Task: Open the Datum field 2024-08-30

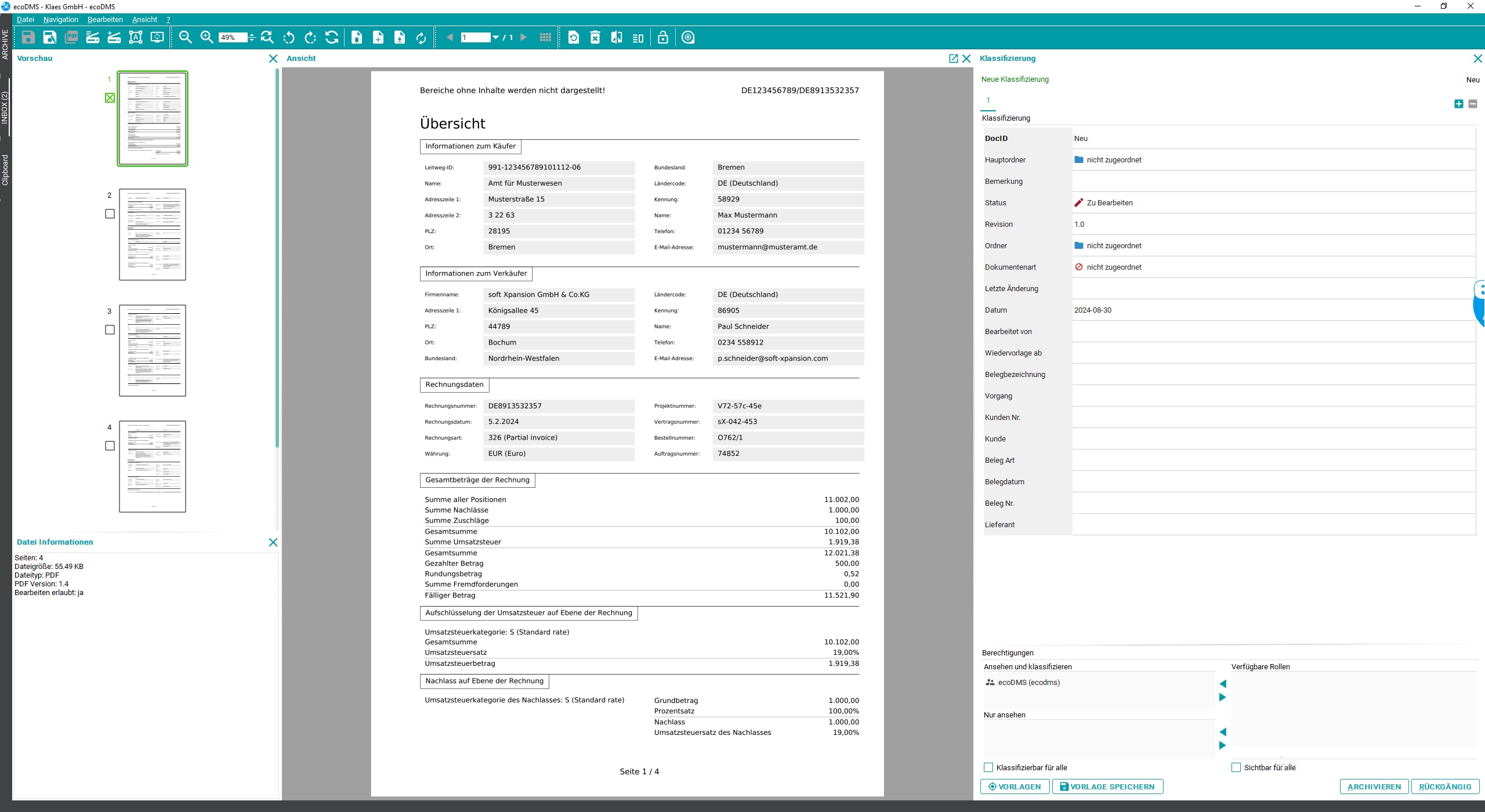Action: [x=1273, y=310]
